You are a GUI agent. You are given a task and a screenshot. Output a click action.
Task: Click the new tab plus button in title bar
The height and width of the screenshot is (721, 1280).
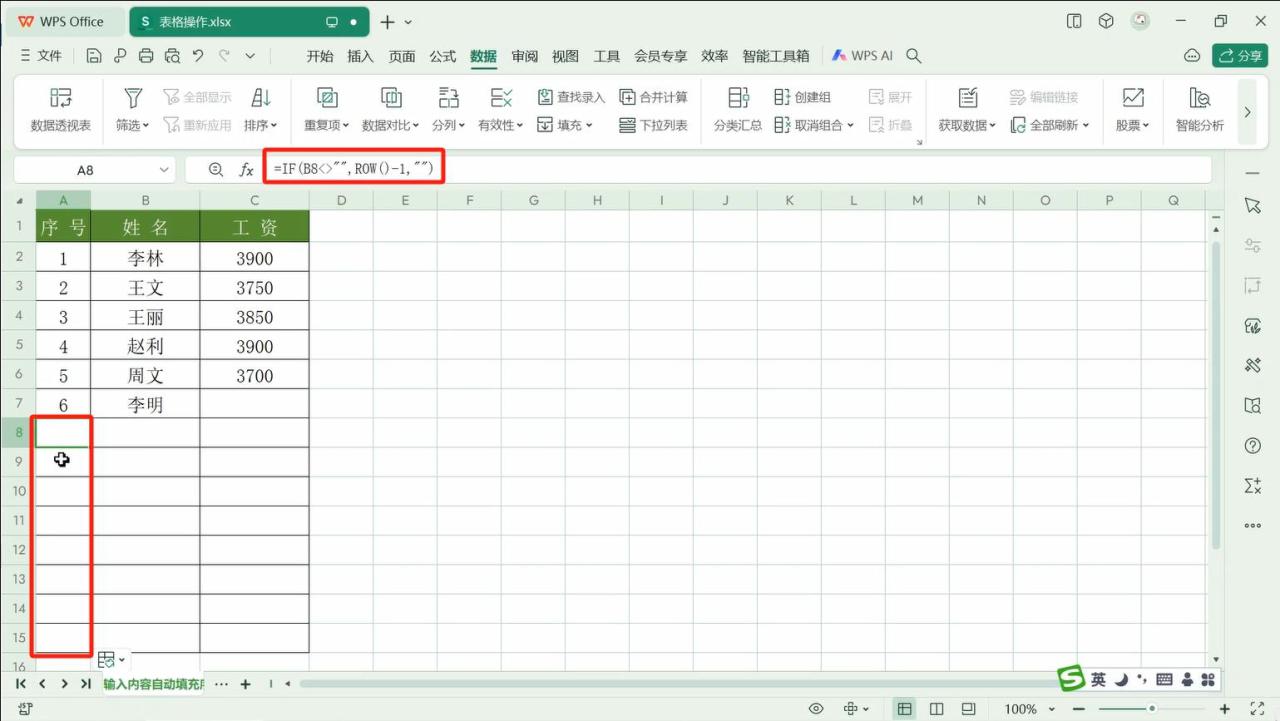coord(387,22)
